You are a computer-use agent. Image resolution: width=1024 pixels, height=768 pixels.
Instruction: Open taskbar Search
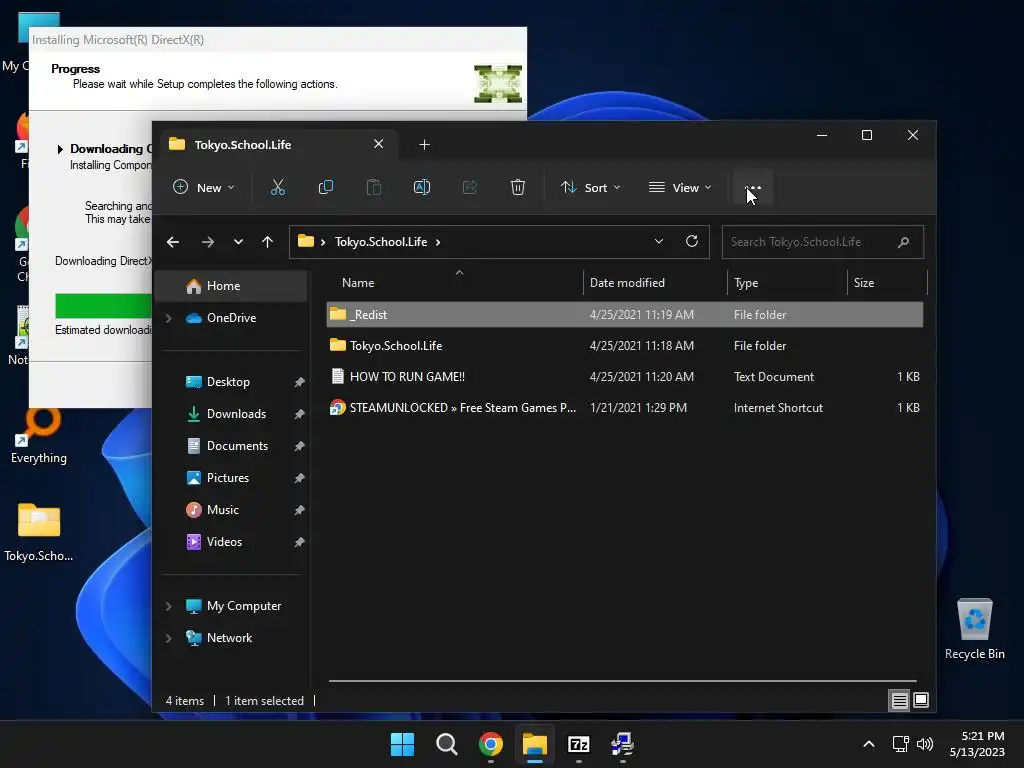[x=447, y=744]
